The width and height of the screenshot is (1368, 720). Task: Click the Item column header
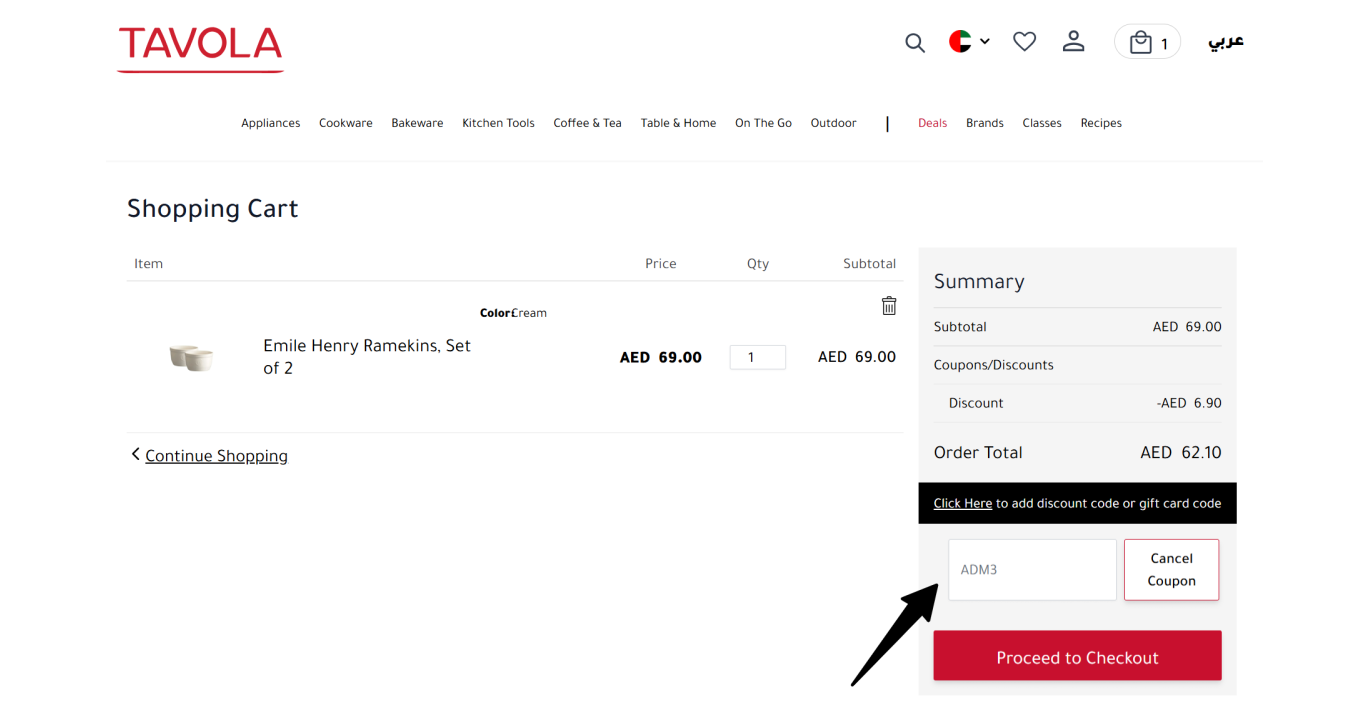click(149, 264)
